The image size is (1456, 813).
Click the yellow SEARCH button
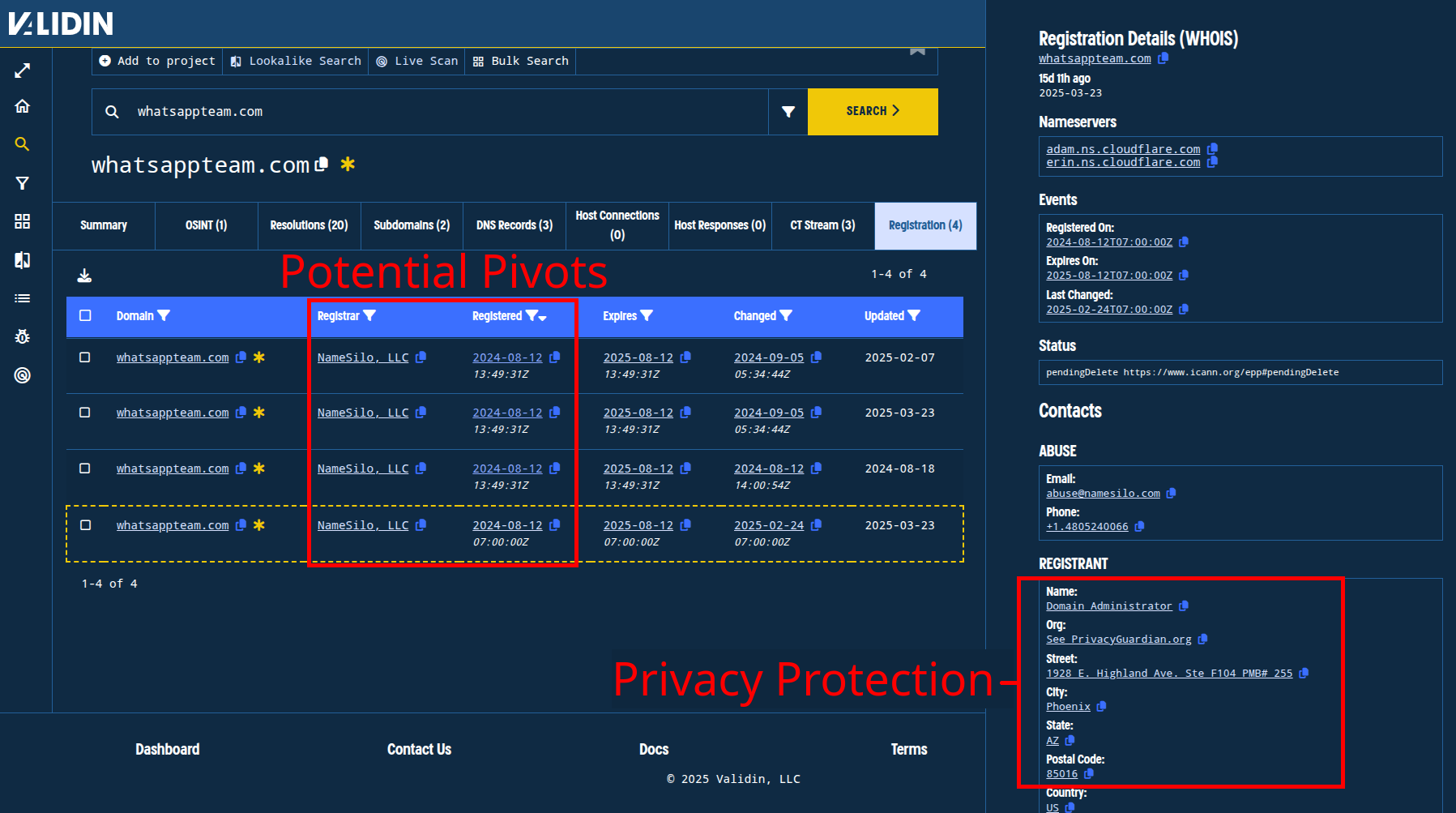873,112
